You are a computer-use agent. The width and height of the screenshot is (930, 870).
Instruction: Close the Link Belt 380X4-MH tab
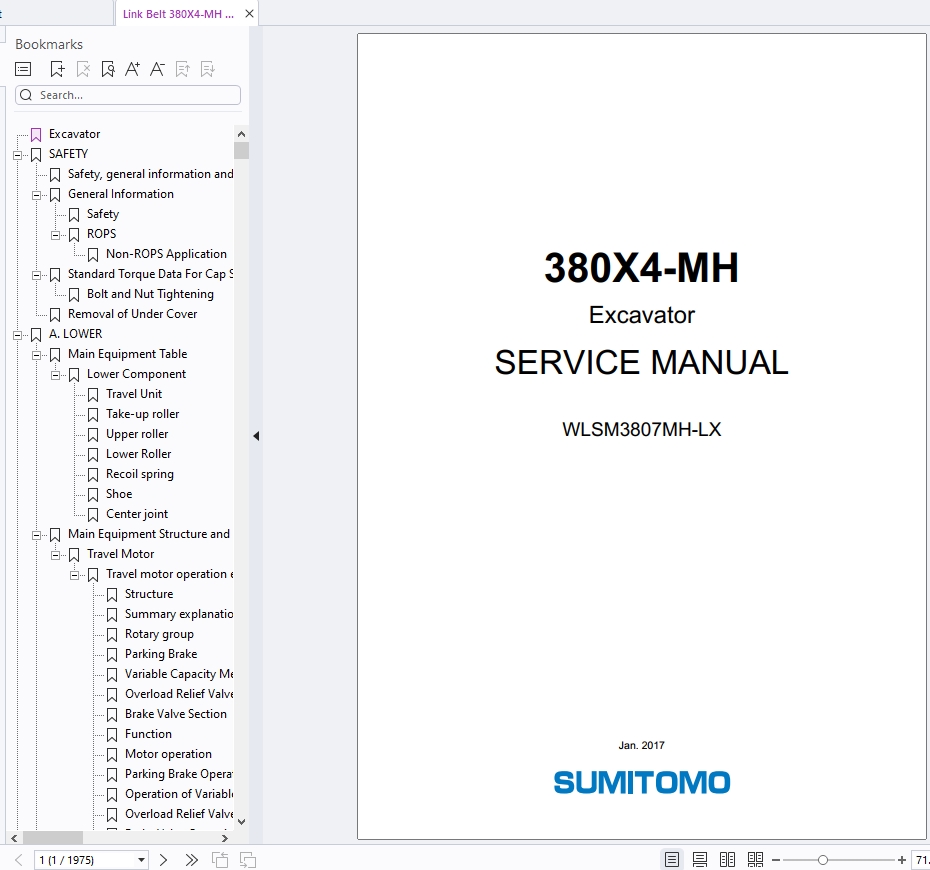coord(250,14)
